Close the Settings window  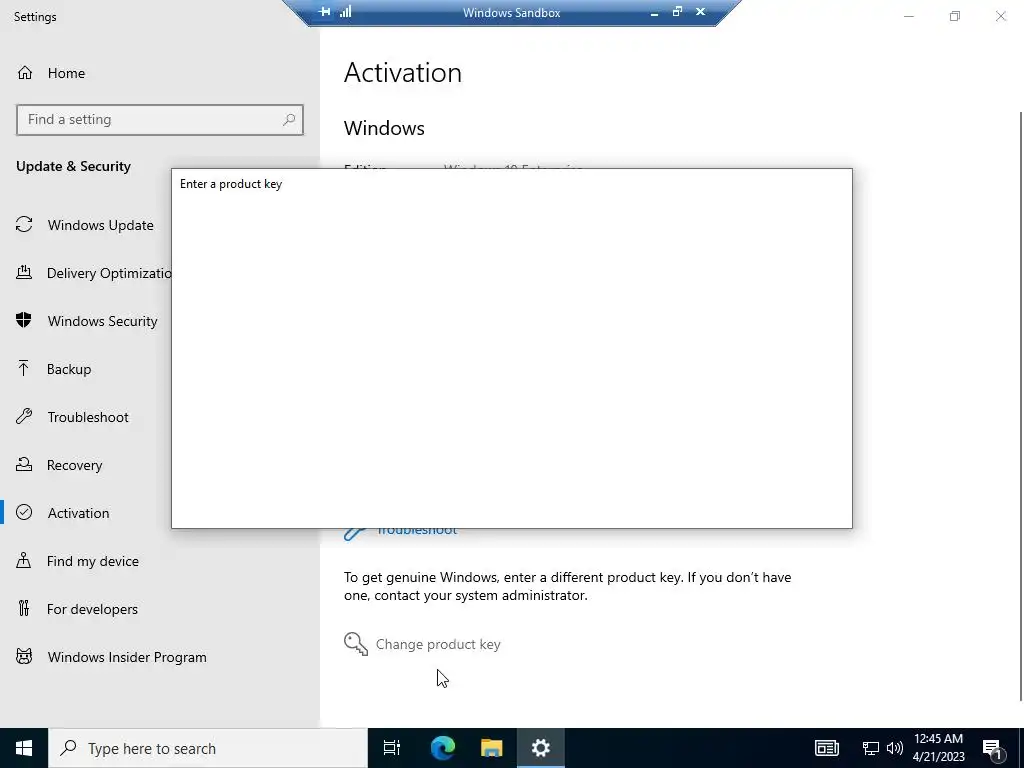coord(1000,16)
